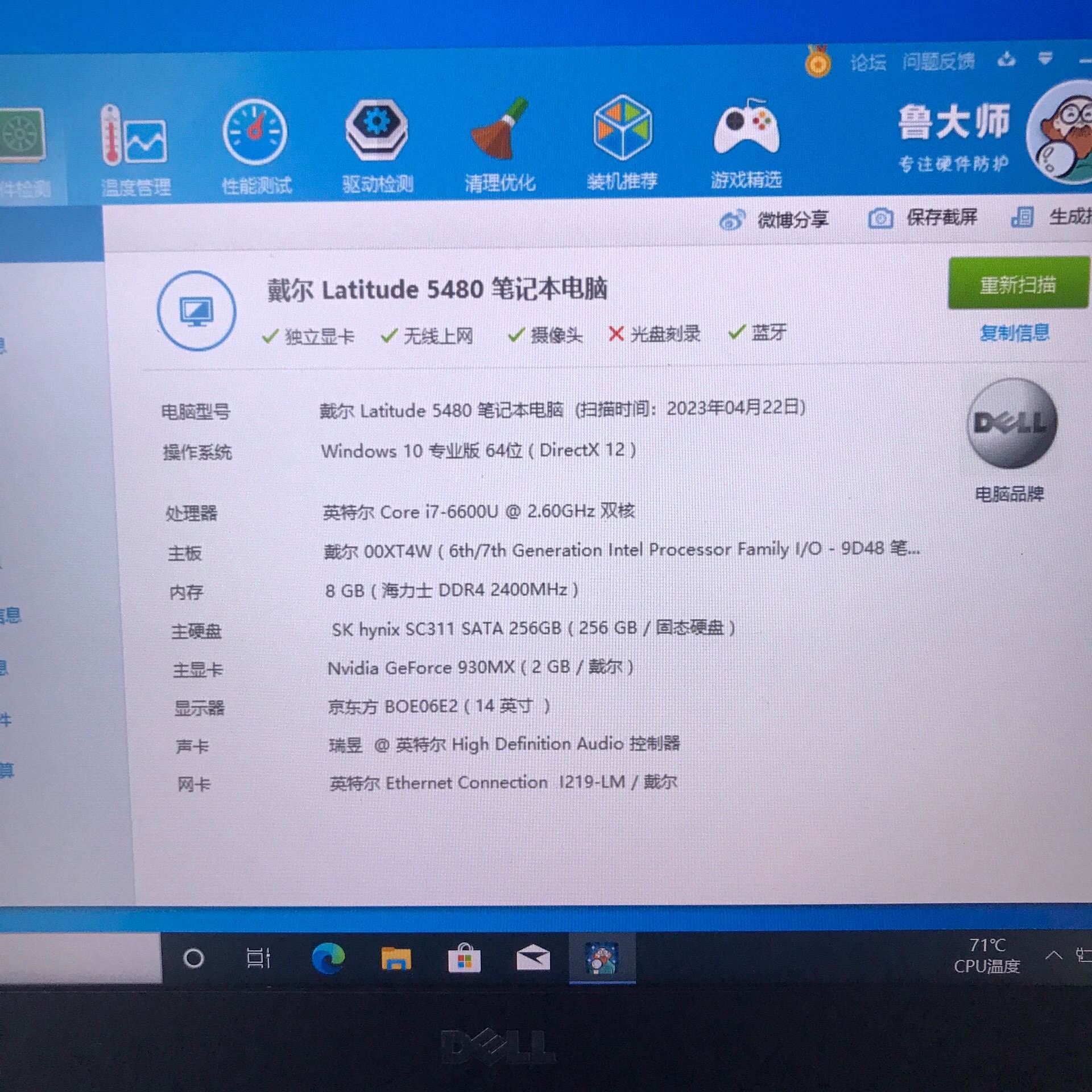Image resolution: width=1092 pixels, height=1092 pixels.
Task: Click the 光盘刻录 unsupported indicator
Action: 654,334
